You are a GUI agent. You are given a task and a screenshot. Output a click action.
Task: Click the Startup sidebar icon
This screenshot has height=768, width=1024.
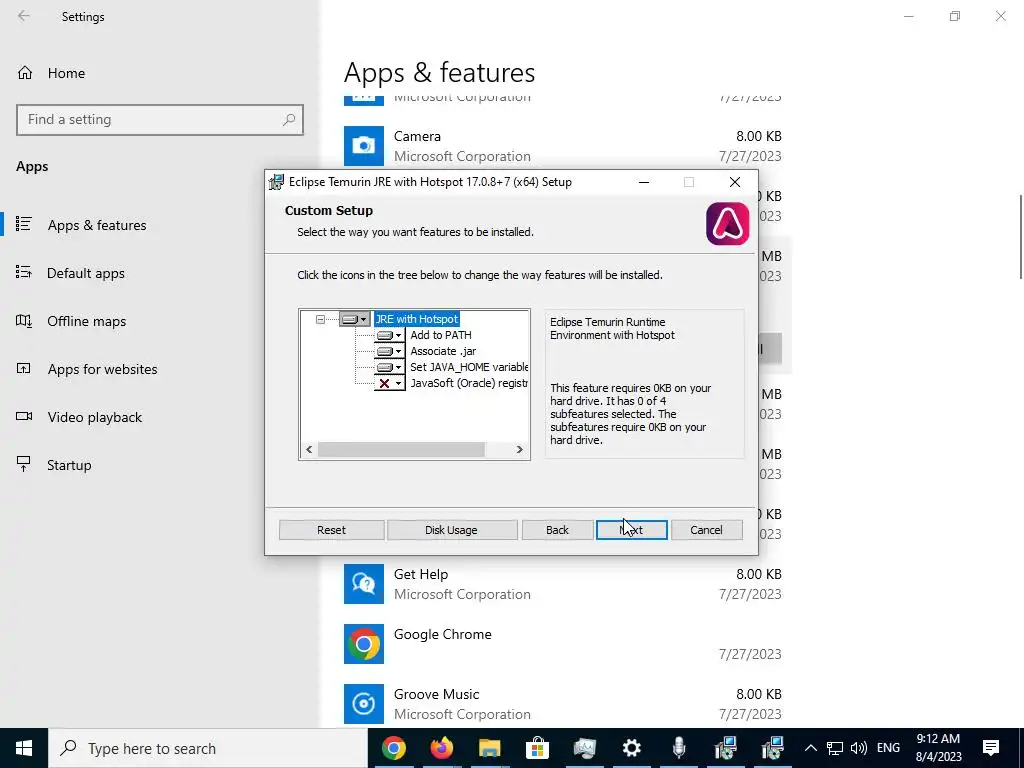pyautogui.click(x=24, y=464)
